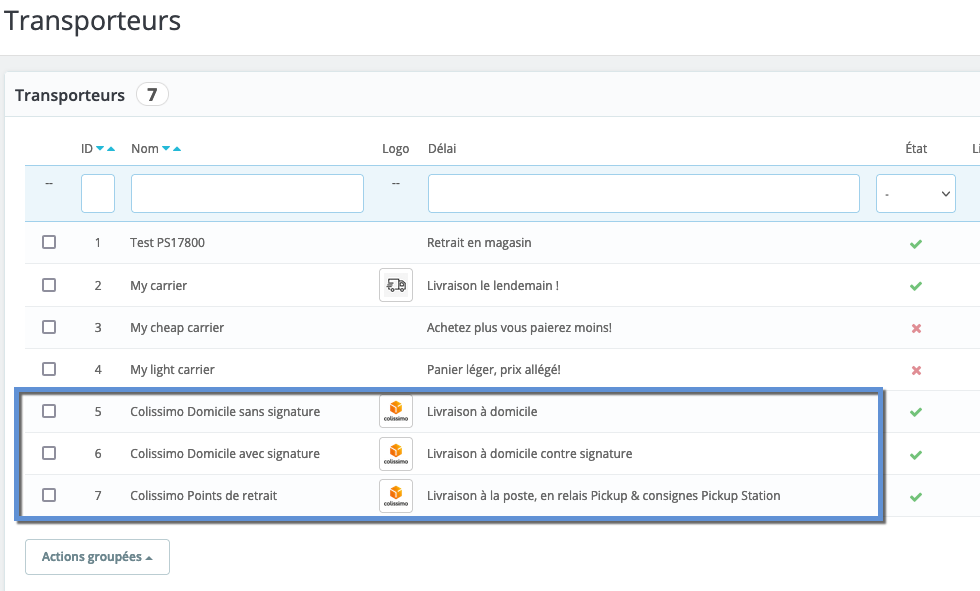Viewport: 980px width, 591px height.
Task: Click Livraison à domicile delay cell
Action: [x=482, y=412]
